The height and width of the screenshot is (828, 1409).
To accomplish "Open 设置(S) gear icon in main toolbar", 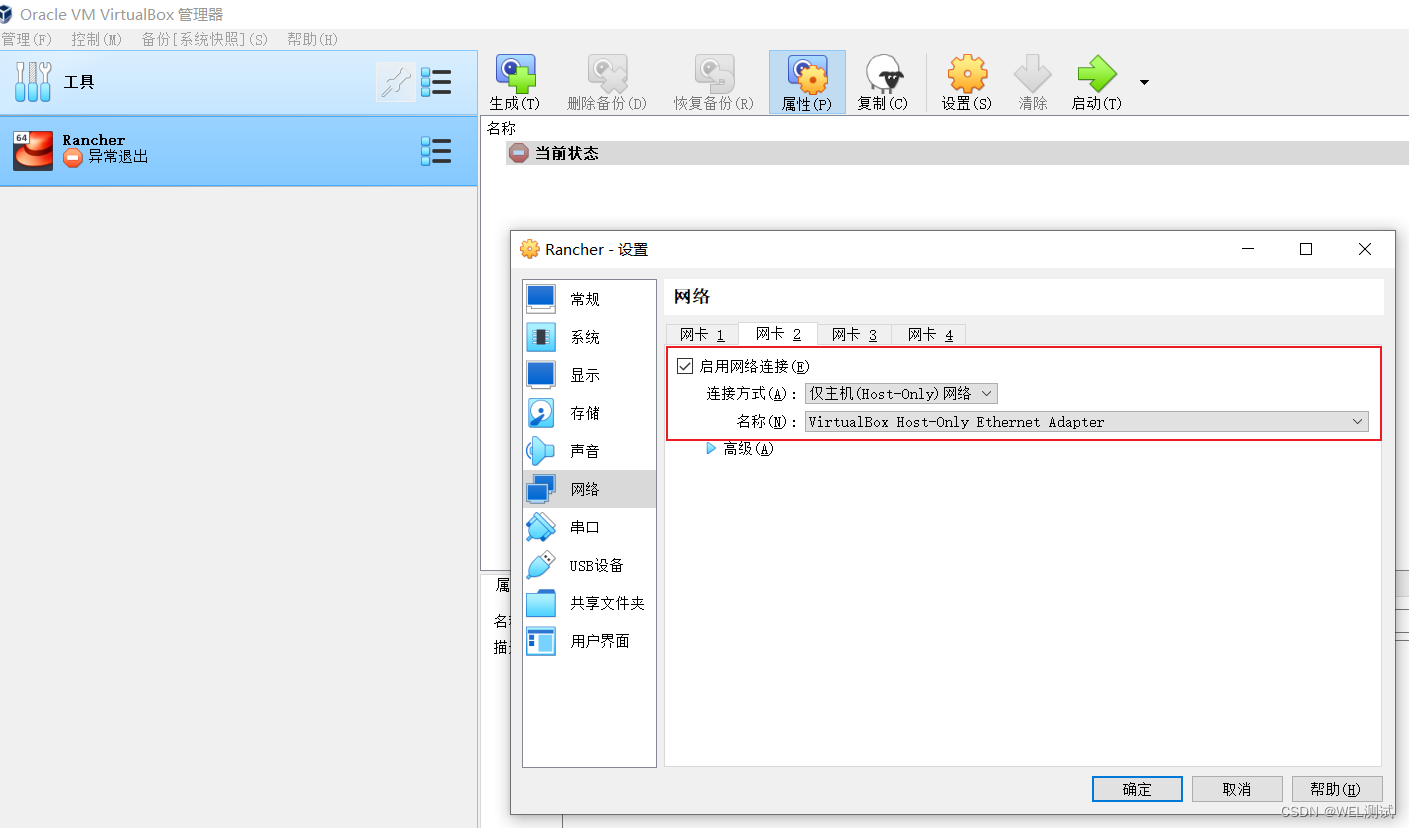I will (967, 74).
